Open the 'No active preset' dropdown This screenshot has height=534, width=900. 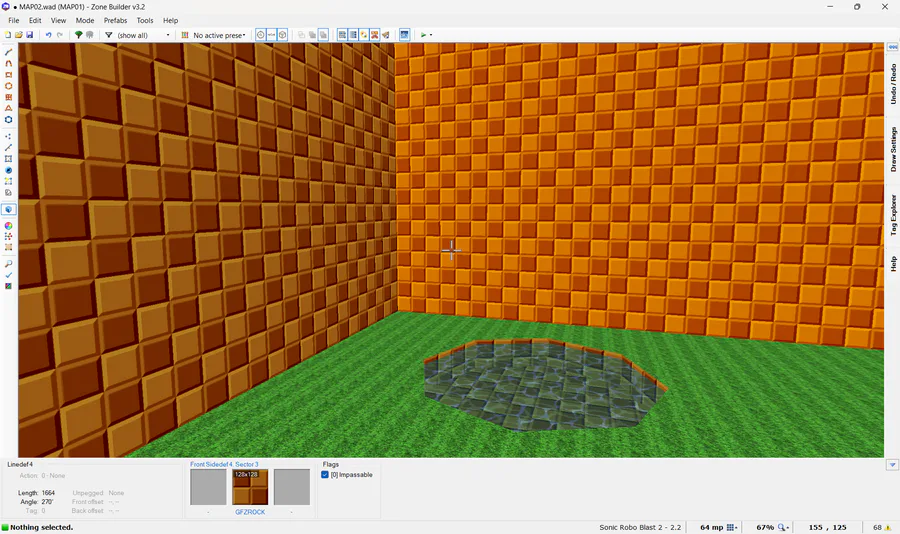(x=219, y=35)
